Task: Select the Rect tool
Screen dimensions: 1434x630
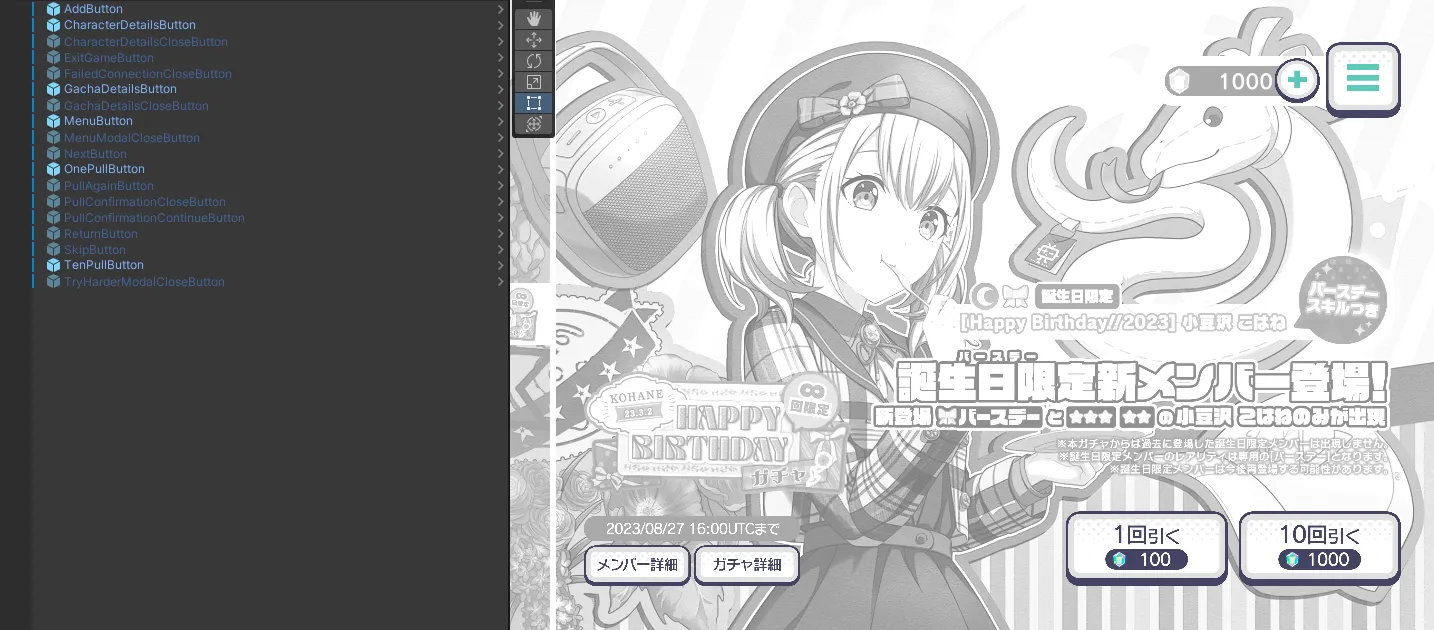Action: (x=534, y=102)
